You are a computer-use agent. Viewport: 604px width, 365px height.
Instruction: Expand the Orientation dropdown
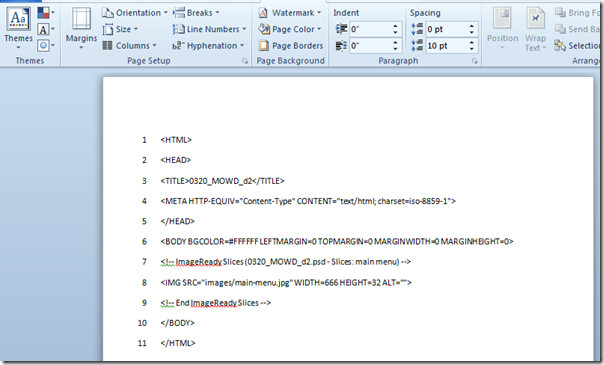[134, 13]
